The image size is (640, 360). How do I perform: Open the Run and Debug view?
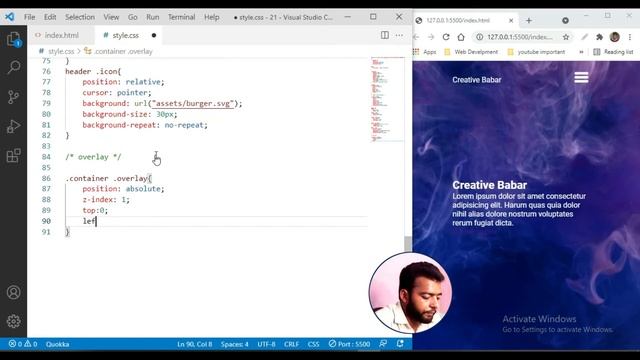(13, 126)
